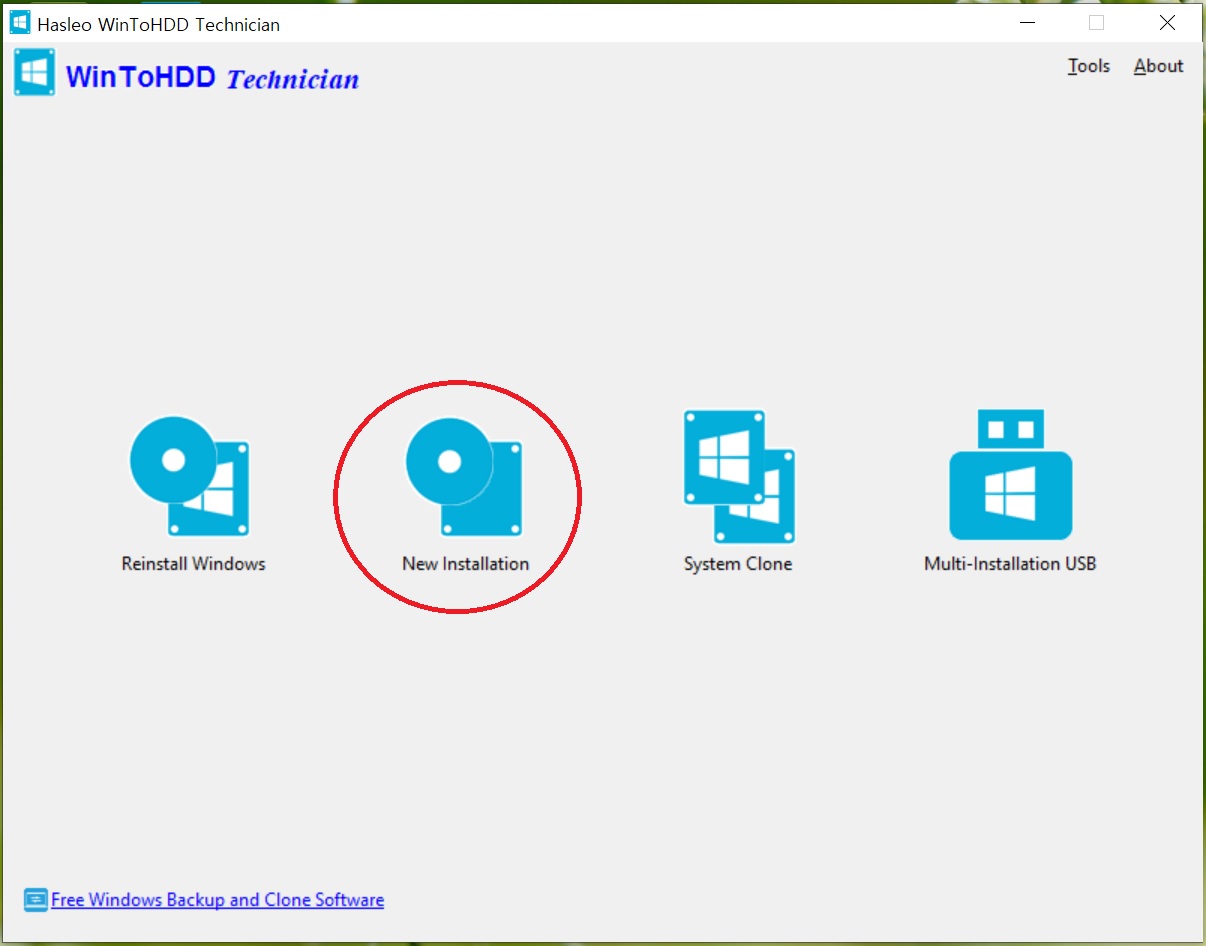Click the New Installation label
This screenshot has height=946, width=1206.
click(x=465, y=564)
